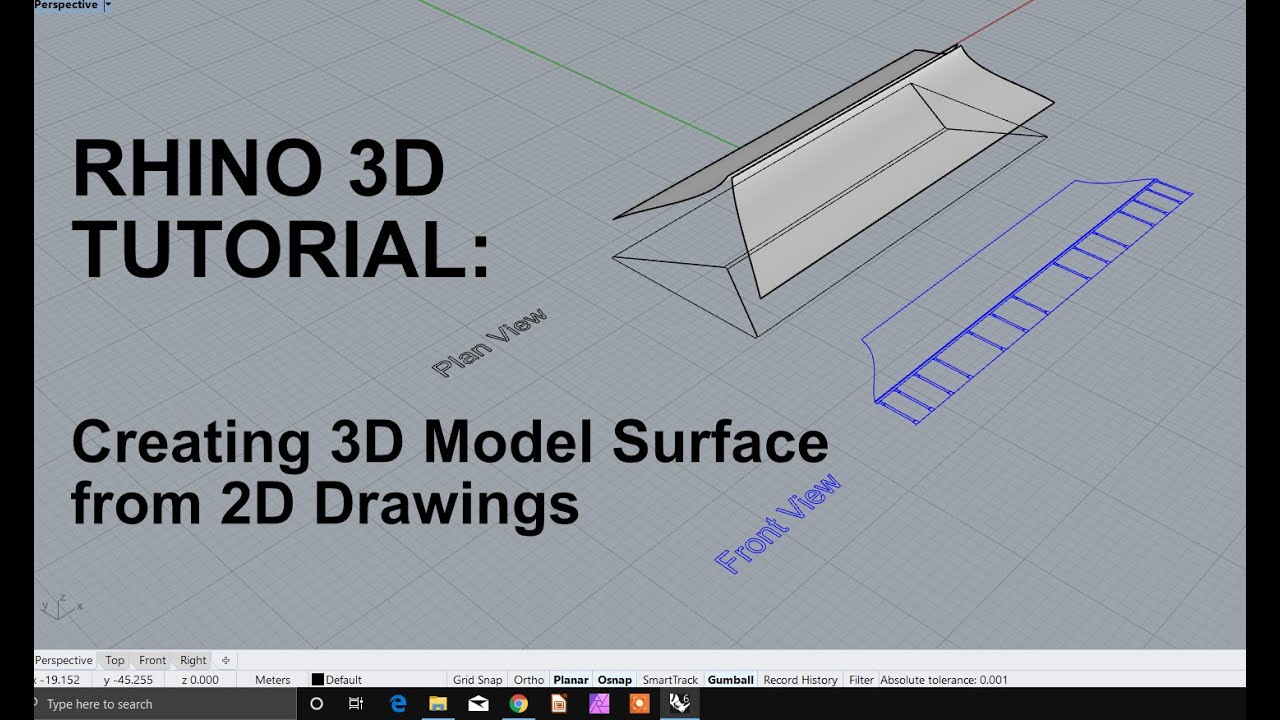The width and height of the screenshot is (1280, 720).
Task: Open Task View icon on taskbar
Action: pyautogui.click(x=355, y=704)
